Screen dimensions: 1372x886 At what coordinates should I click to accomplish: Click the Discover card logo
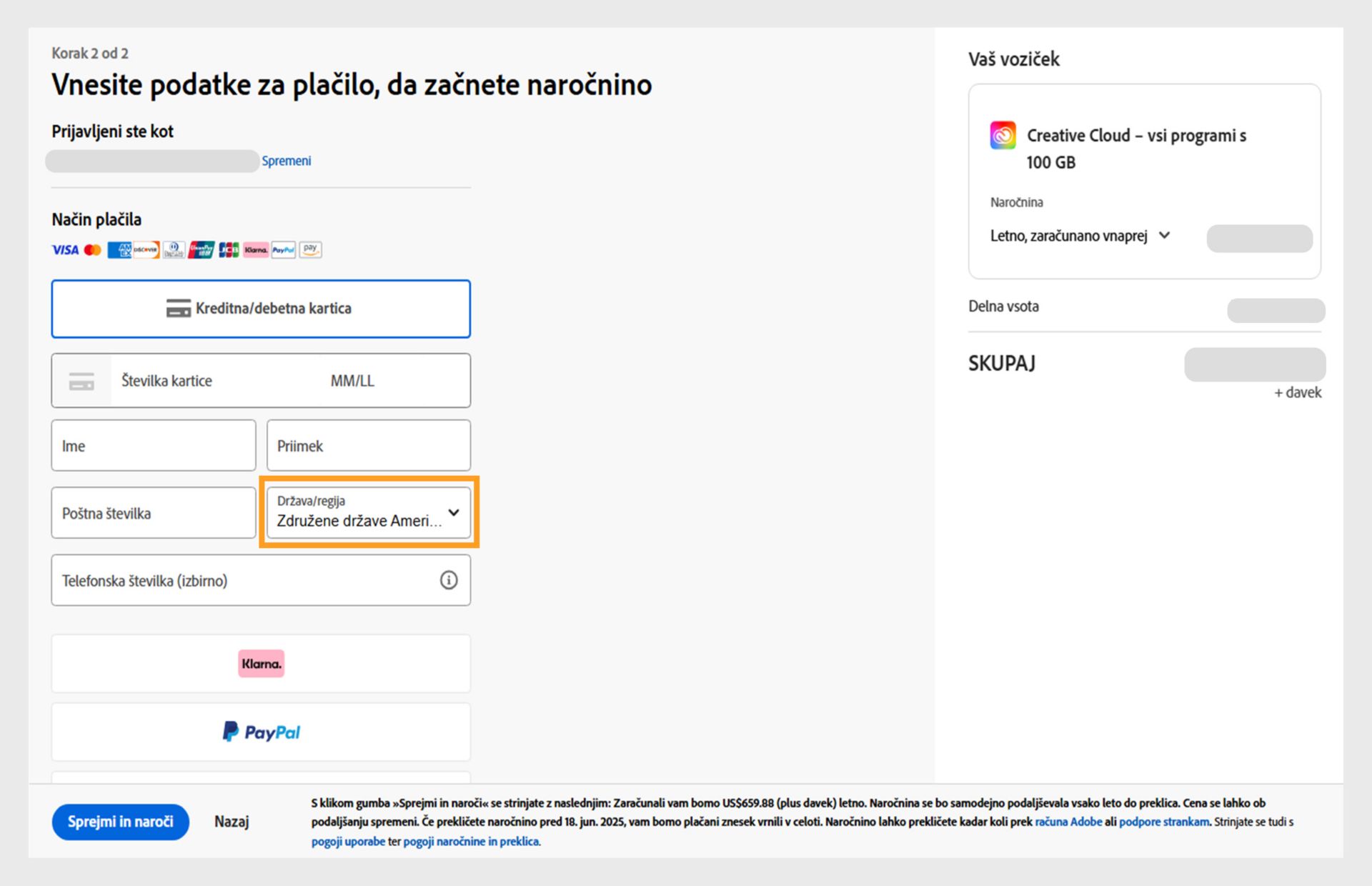point(146,249)
